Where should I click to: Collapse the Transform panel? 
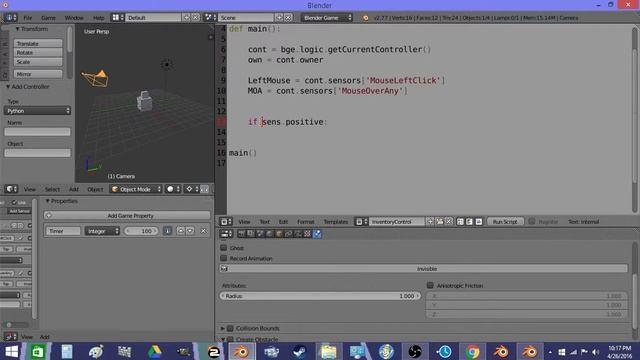[x=31, y=29]
